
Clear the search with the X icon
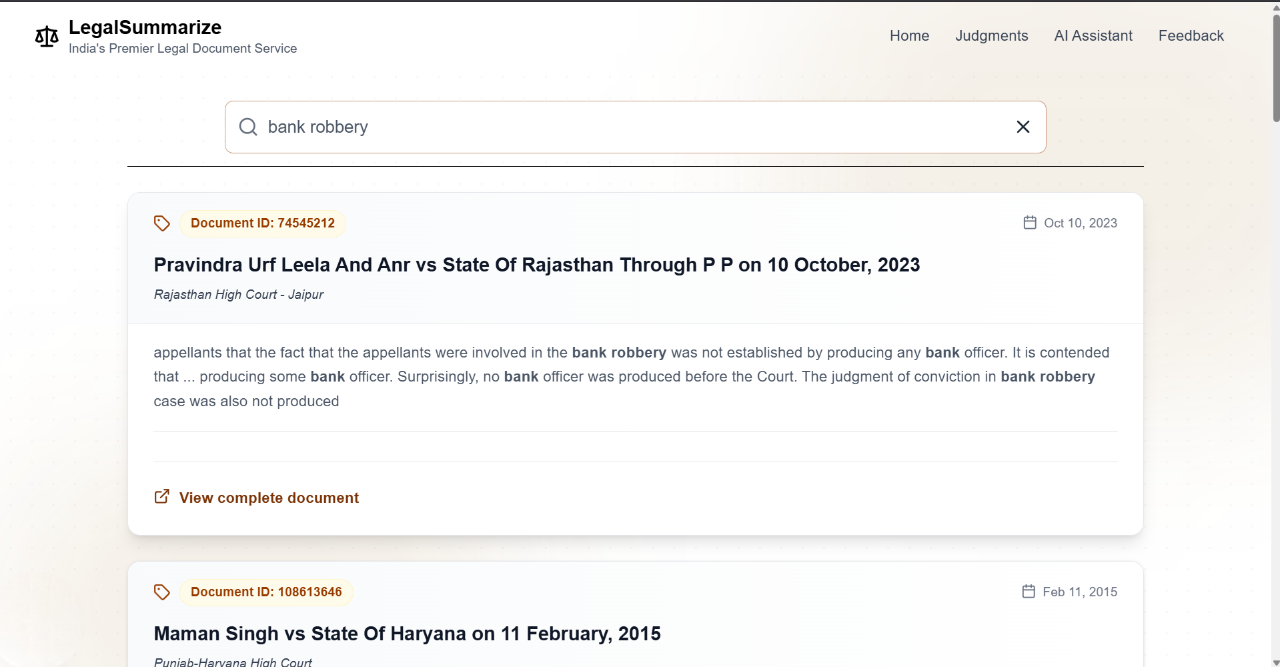click(x=1023, y=127)
